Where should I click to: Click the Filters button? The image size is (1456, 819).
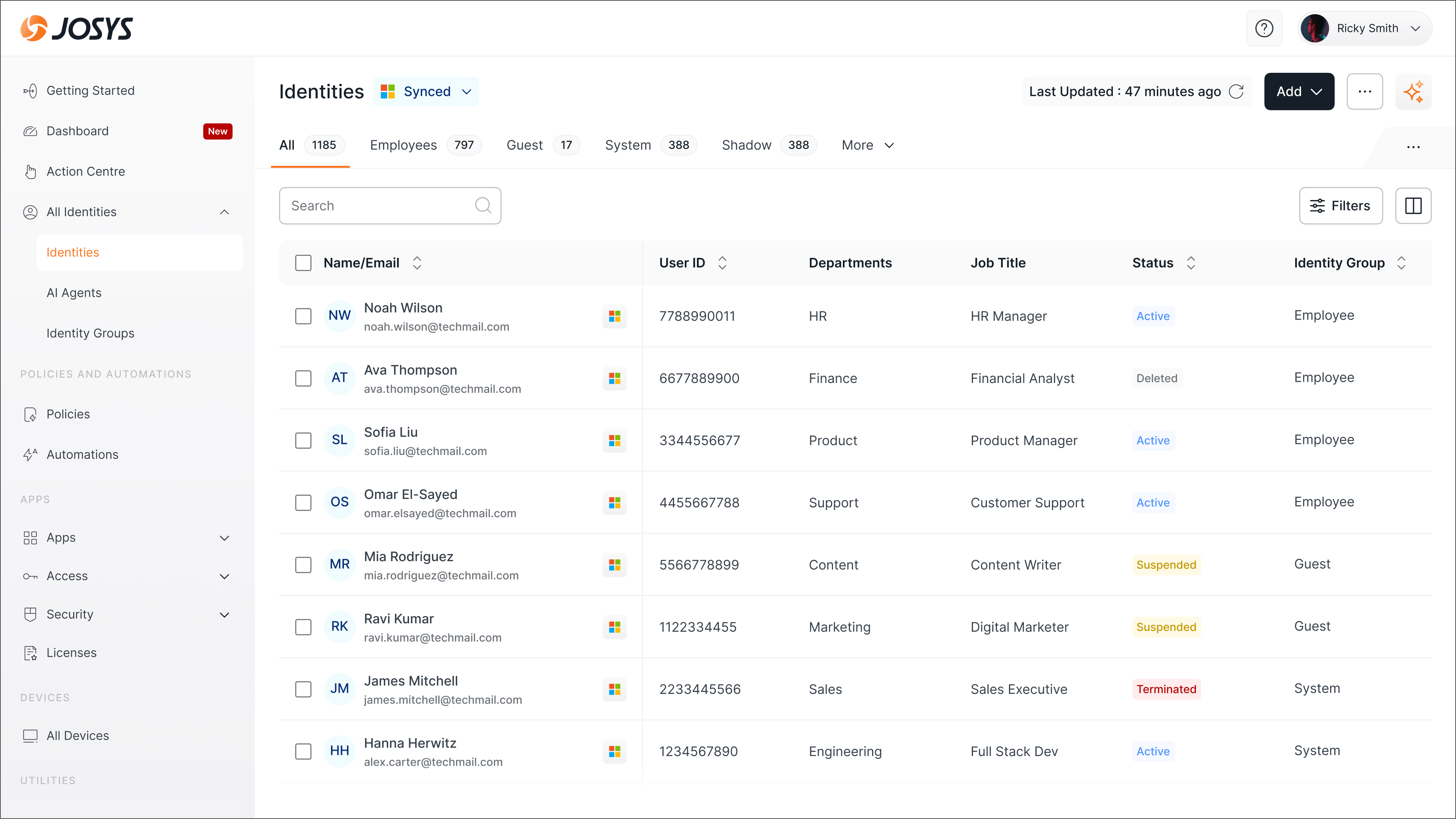[1341, 206]
